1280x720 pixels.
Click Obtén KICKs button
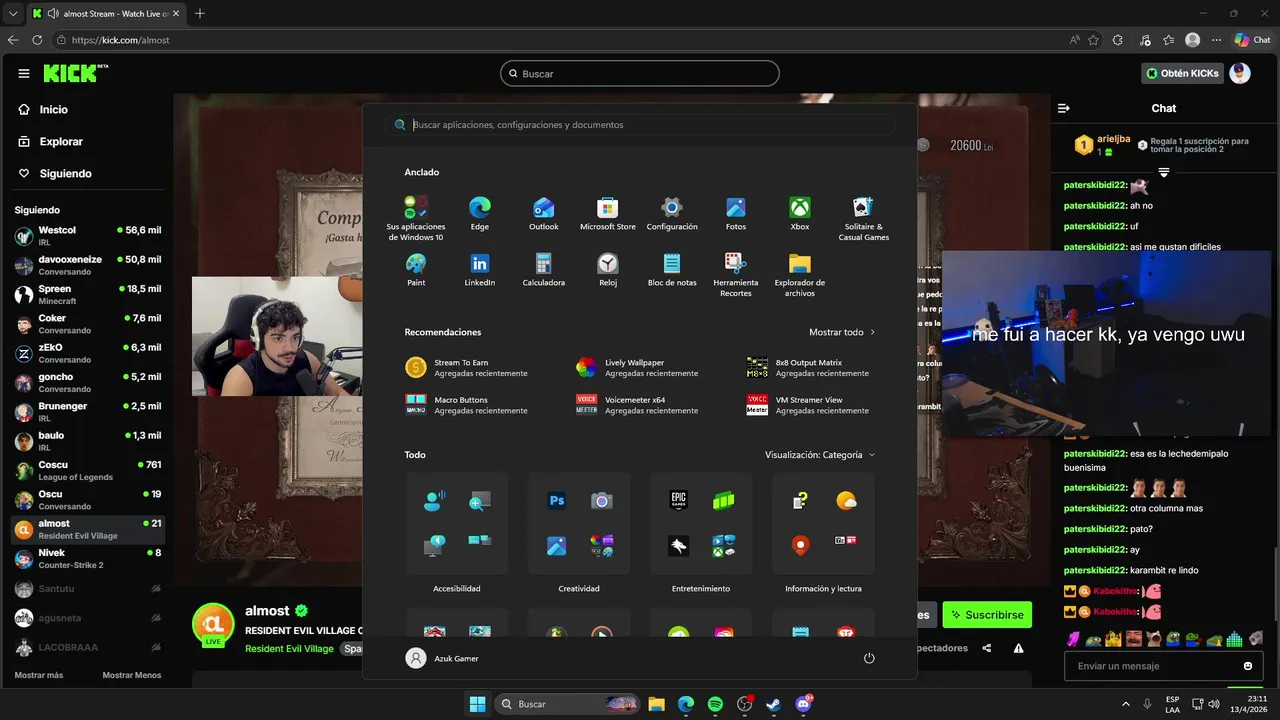click(x=1182, y=73)
